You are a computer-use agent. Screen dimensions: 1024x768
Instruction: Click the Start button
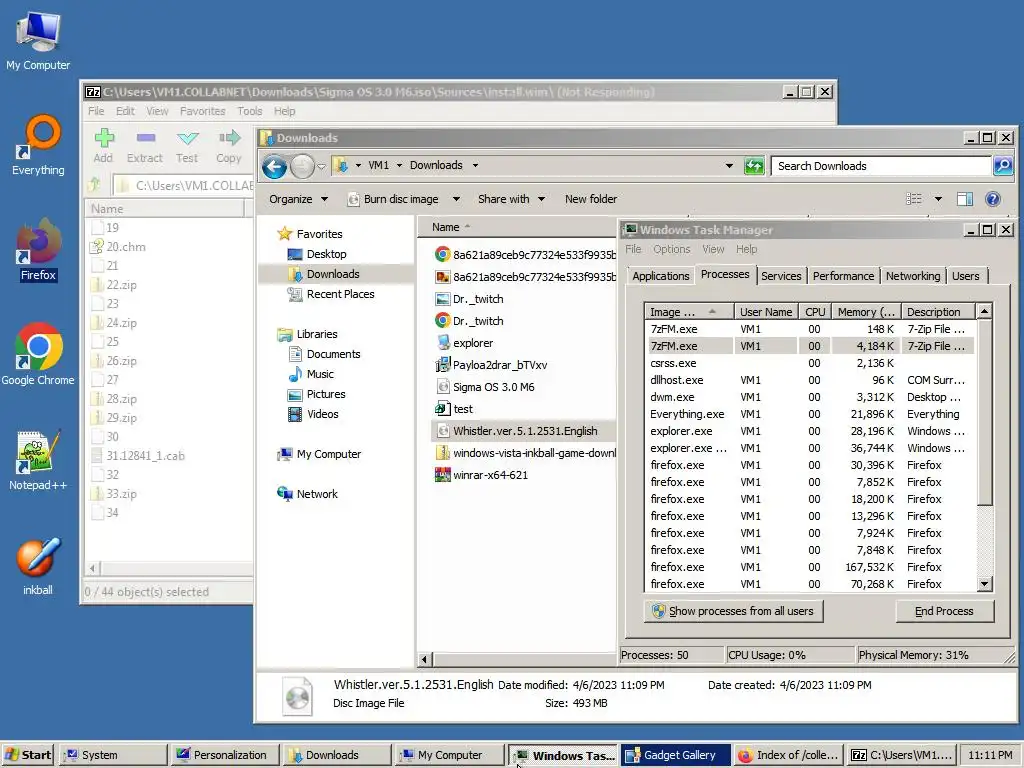click(29, 755)
